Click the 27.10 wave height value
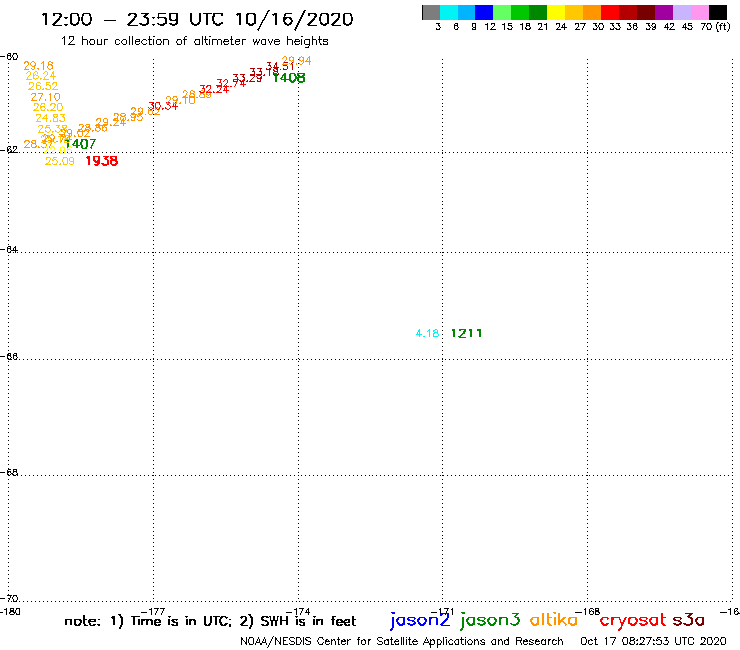This screenshot has height=650, width=740. [45, 97]
